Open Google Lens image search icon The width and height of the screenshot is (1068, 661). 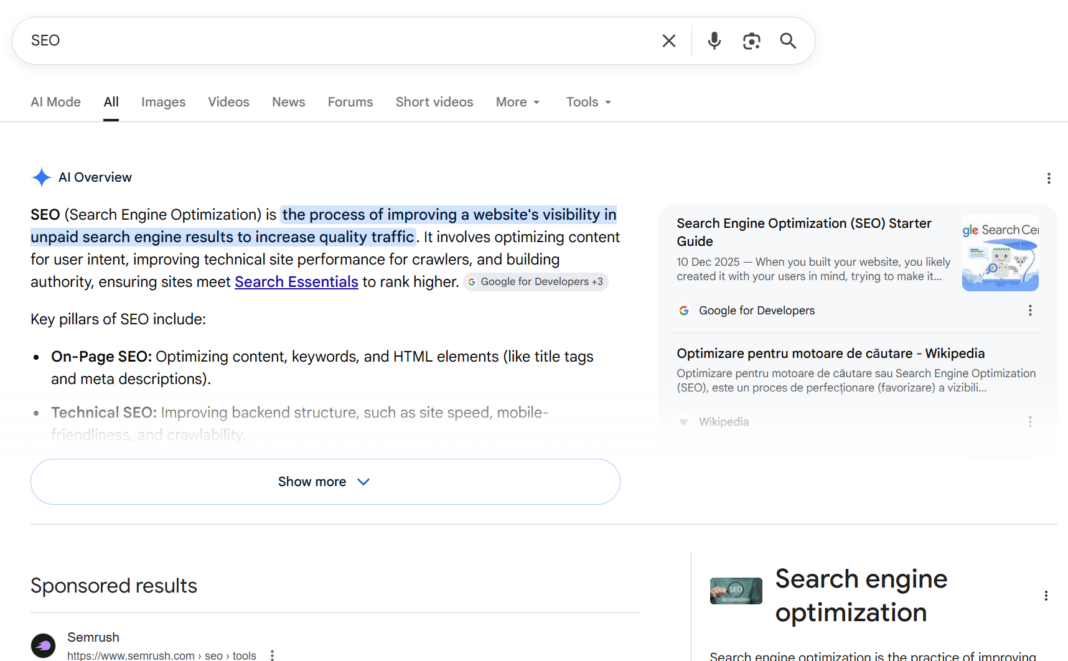751,41
